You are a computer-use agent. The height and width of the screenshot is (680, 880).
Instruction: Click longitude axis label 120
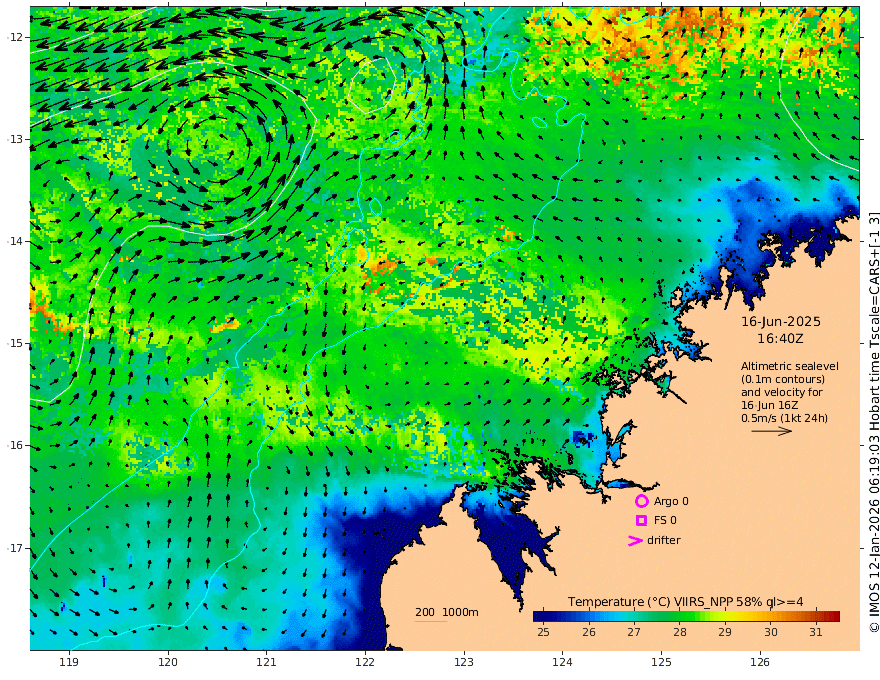[x=168, y=662]
